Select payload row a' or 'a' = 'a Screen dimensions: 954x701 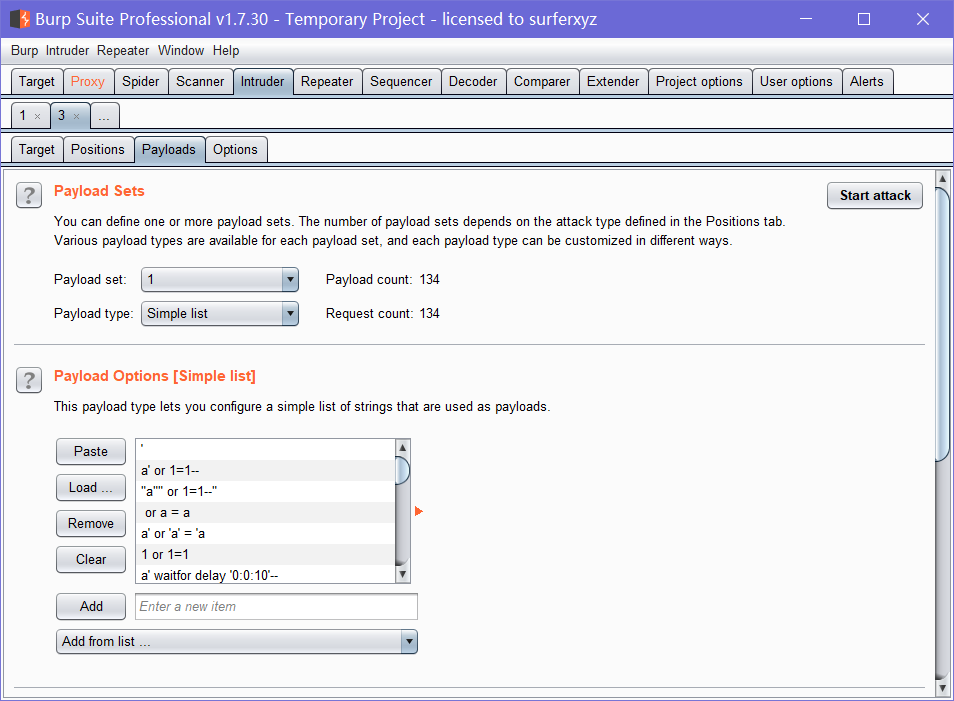point(266,533)
